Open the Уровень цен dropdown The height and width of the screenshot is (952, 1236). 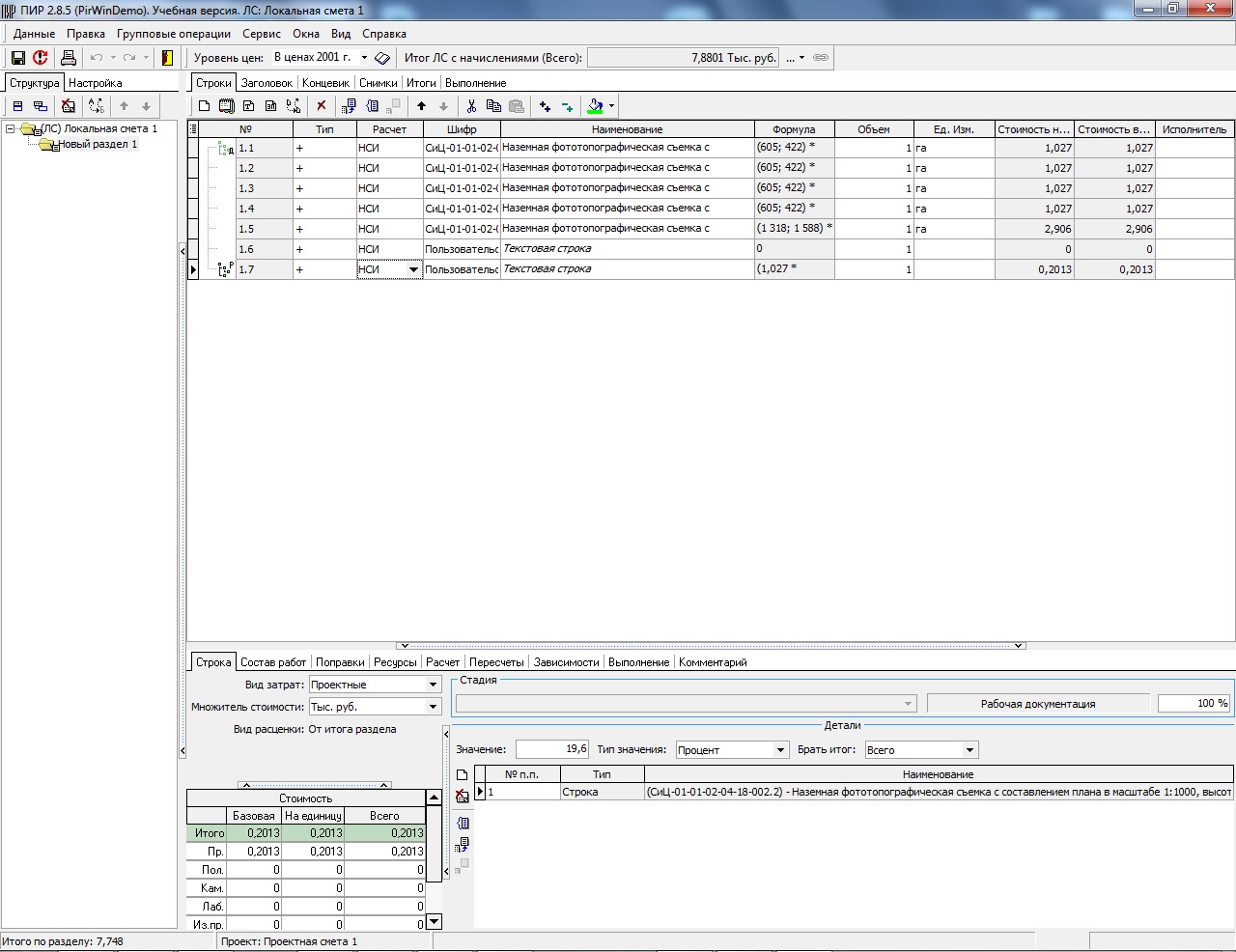(x=364, y=58)
